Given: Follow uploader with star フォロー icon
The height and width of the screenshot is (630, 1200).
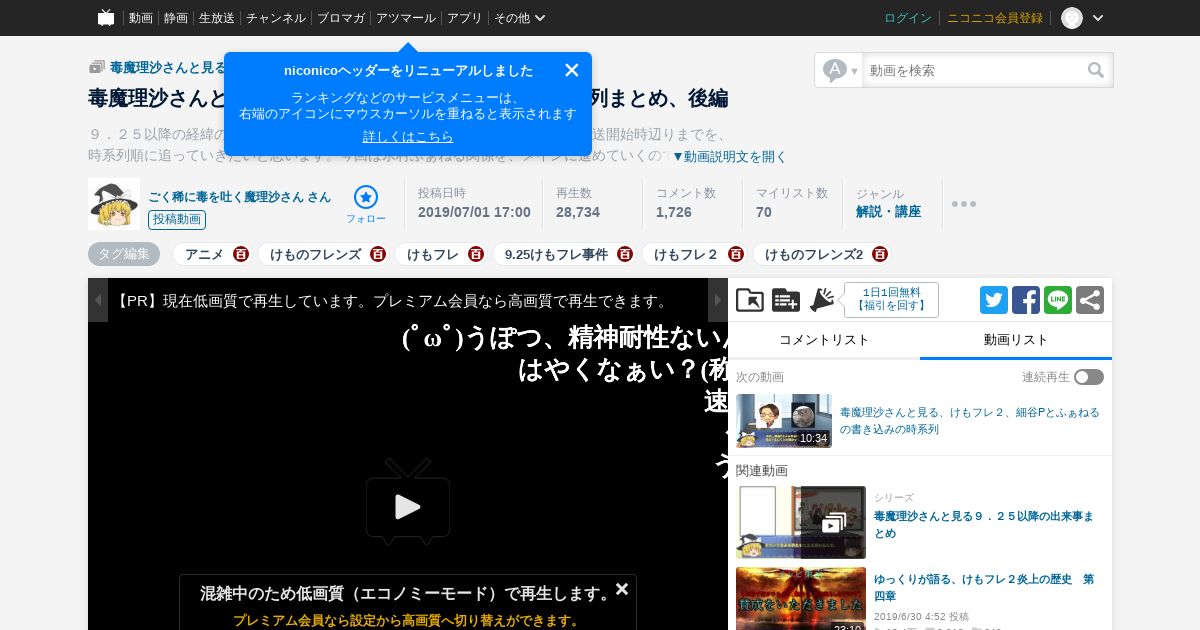Looking at the screenshot, I should click(366, 204).
